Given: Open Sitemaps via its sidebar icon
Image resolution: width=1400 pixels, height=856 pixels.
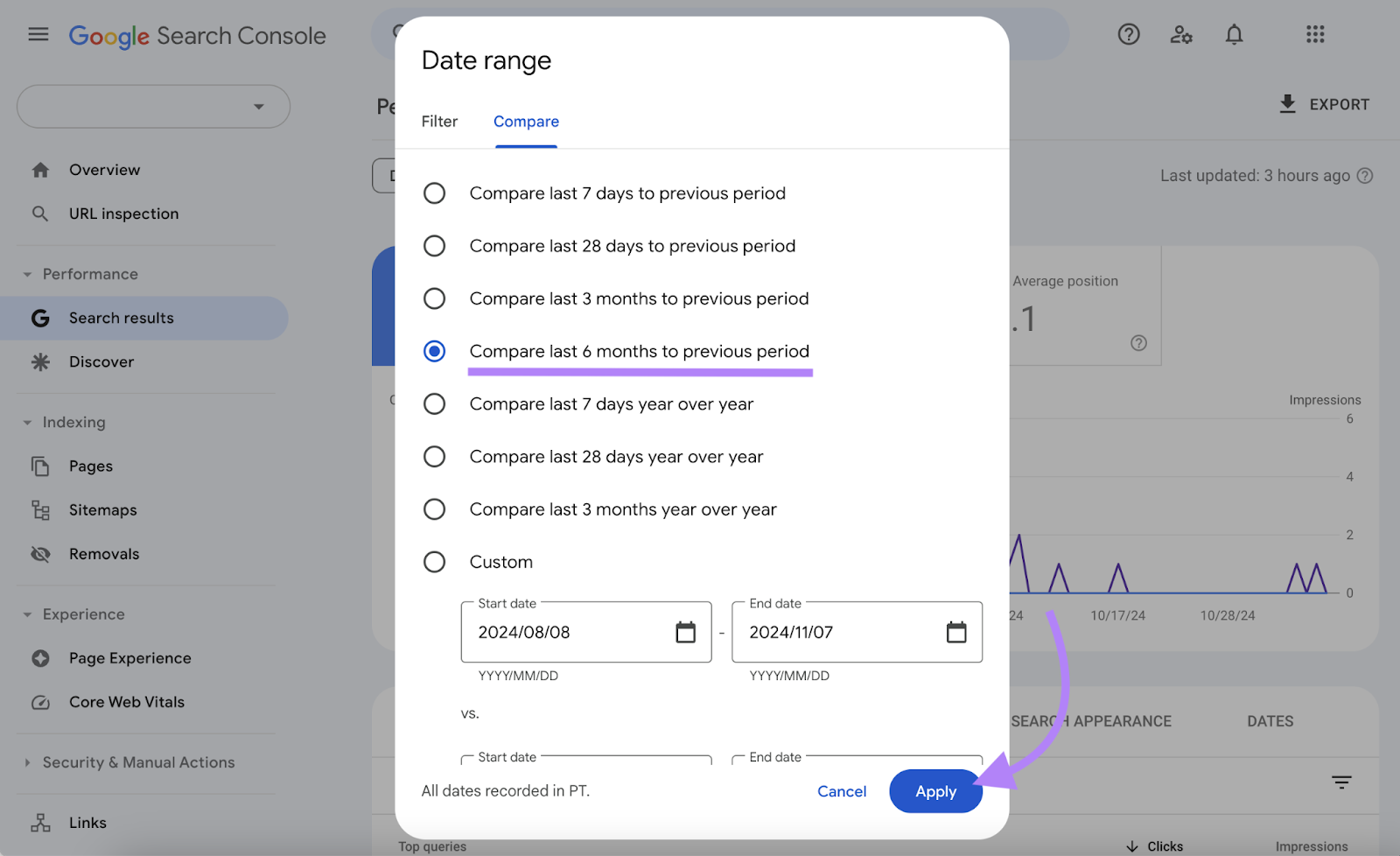Looking at the screenshot, I should (x=40, y=509).
